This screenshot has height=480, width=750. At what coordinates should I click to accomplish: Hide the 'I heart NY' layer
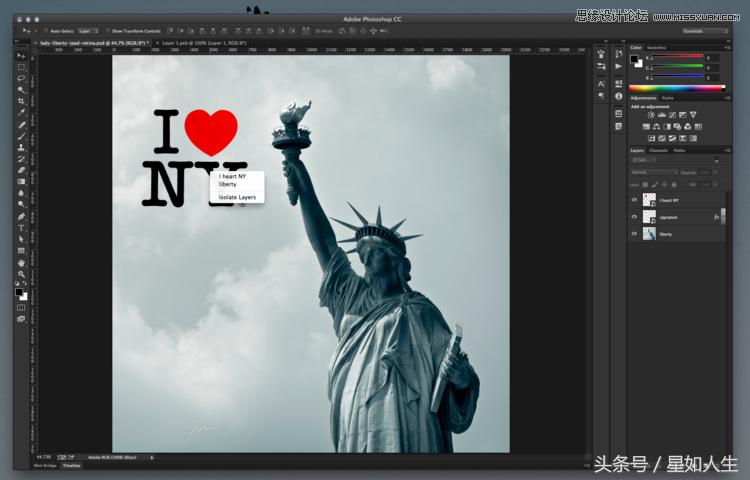(x=634, y=200)
